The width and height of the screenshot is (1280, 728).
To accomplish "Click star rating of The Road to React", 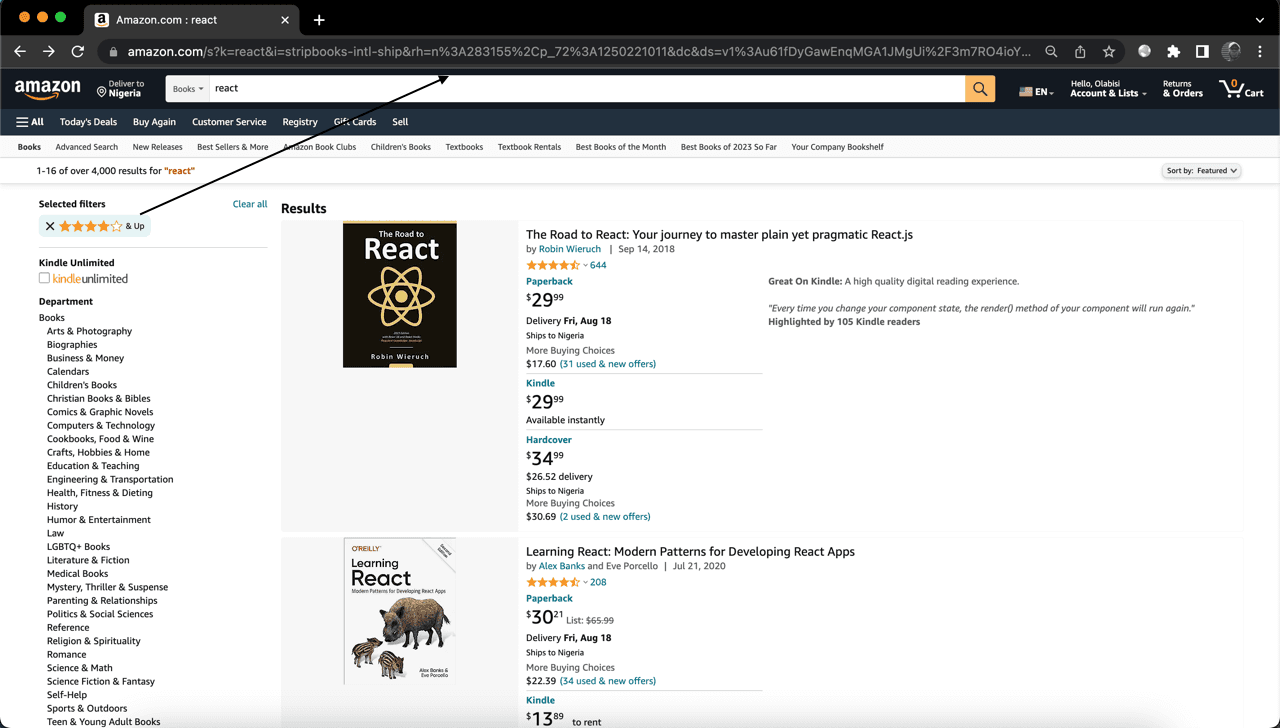I will (x=553, y=265).
